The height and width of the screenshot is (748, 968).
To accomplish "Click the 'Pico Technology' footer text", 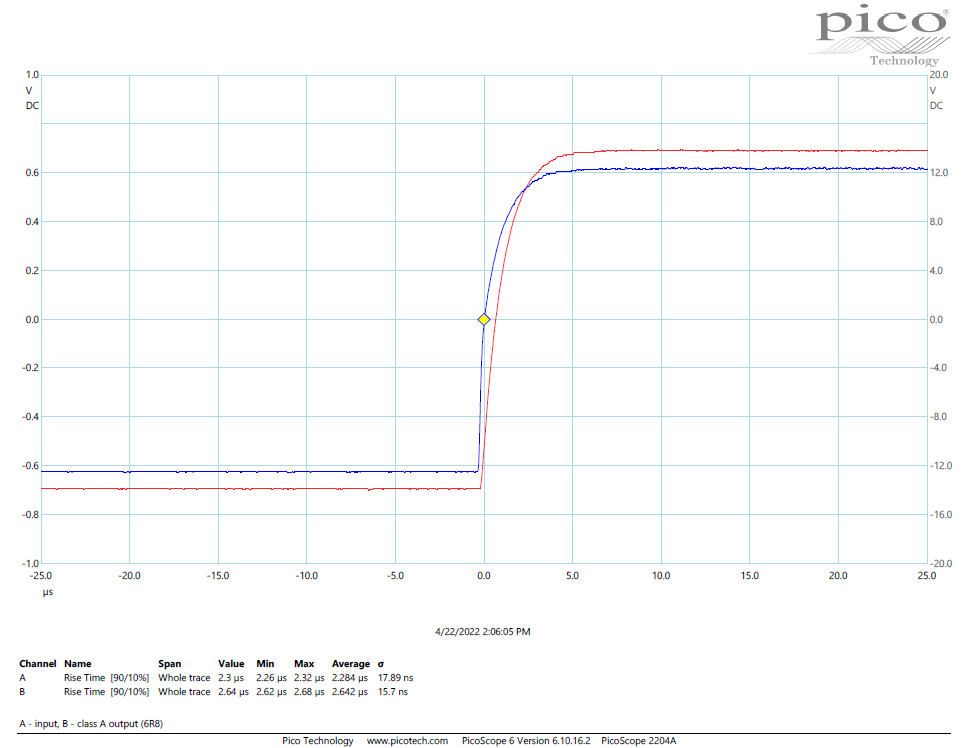I will click(x=318, y=741).
